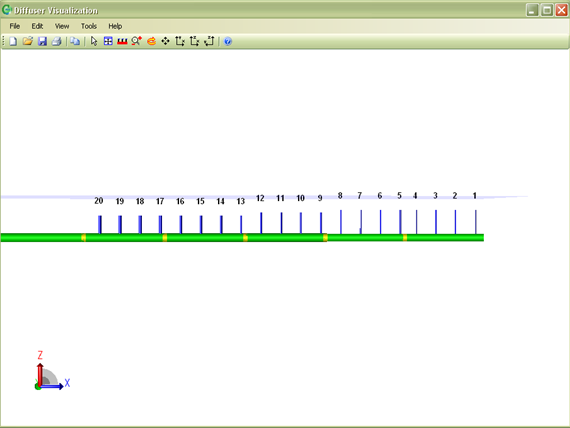The image size is (570, 428).
Task: Select the orange rotate tool
Action: pos(152,41)
